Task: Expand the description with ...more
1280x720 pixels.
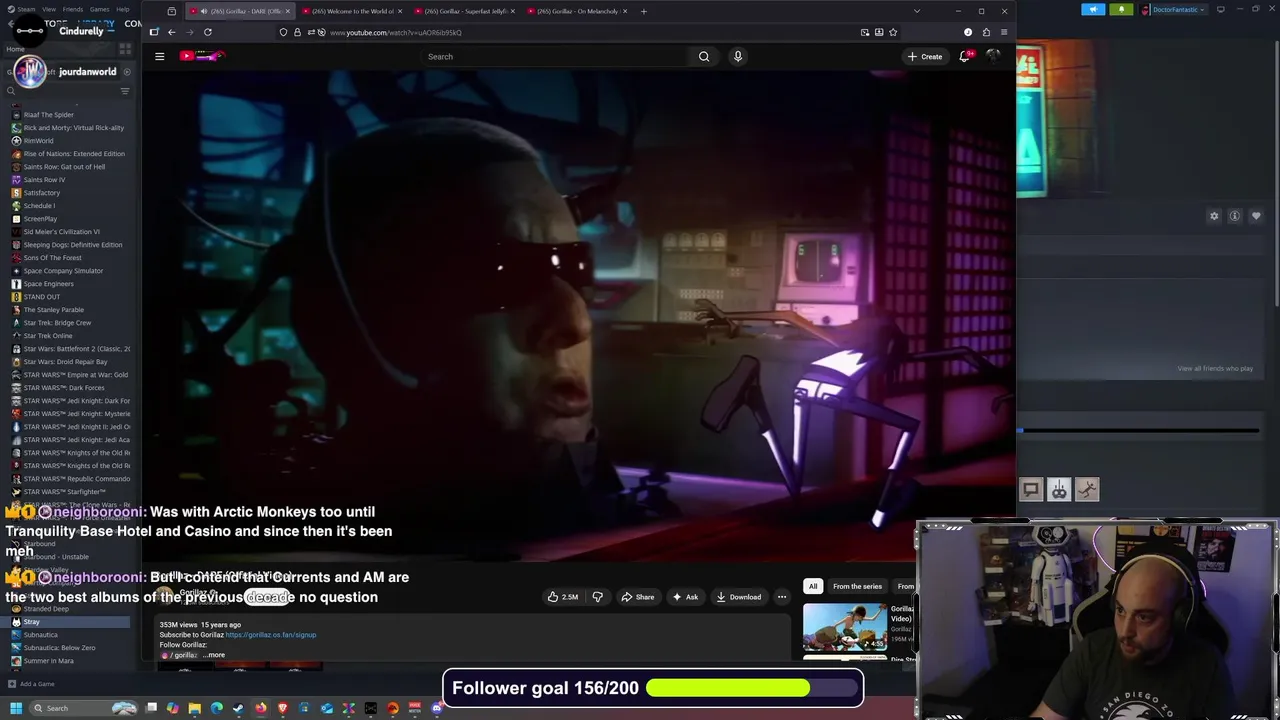Action: (213, 655)
